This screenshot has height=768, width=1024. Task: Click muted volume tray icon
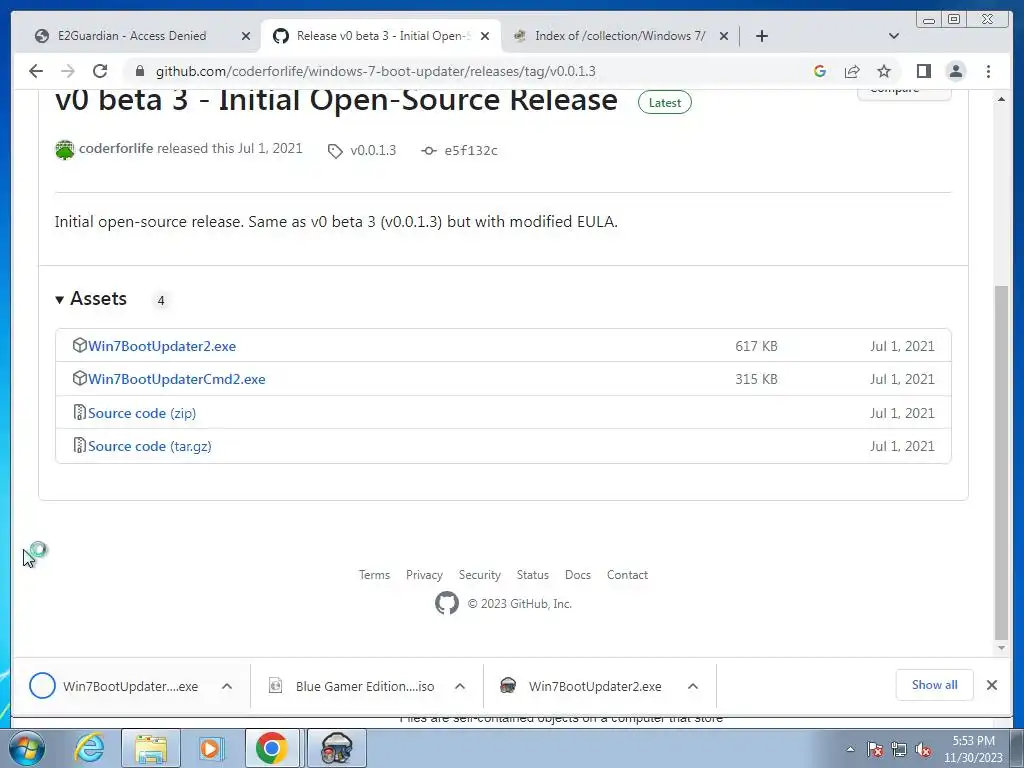pyautogui.click(x=923, y=749)
